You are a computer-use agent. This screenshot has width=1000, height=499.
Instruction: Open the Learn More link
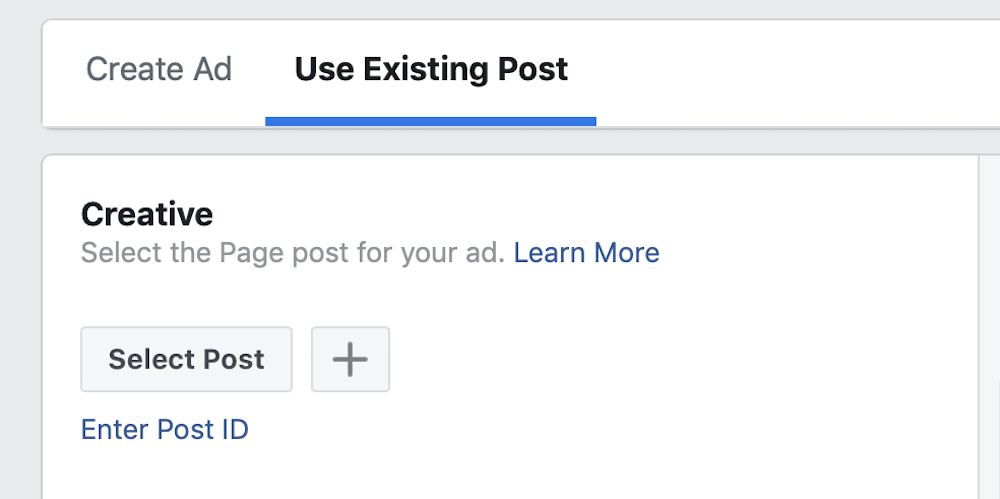coord(586,252)
